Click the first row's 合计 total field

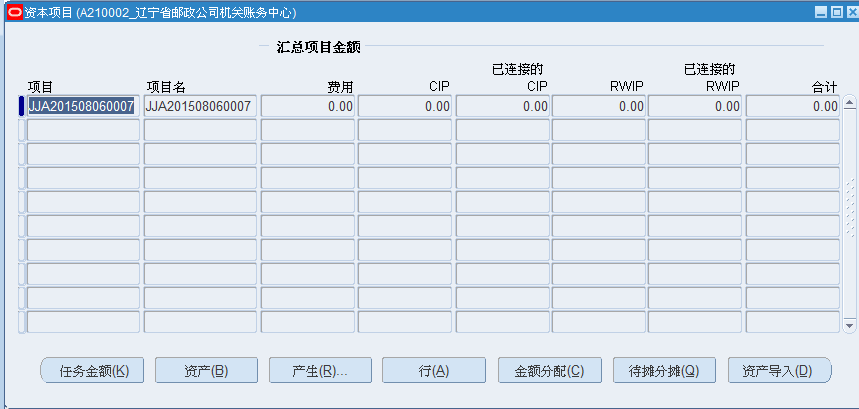click(792, 106)
